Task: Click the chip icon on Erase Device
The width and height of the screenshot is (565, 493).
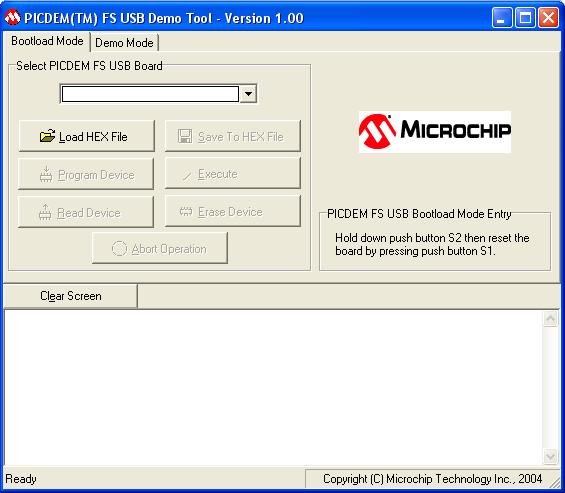Action: pyautogui.click(x=186, y=211)
